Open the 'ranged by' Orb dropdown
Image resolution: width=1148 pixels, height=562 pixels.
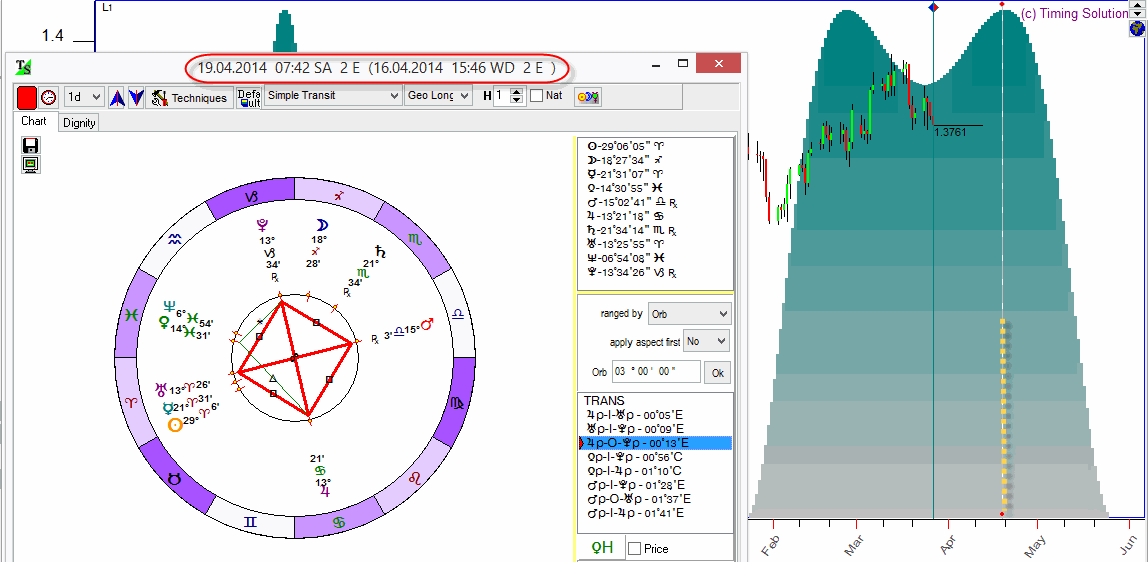tap(689, 313)
